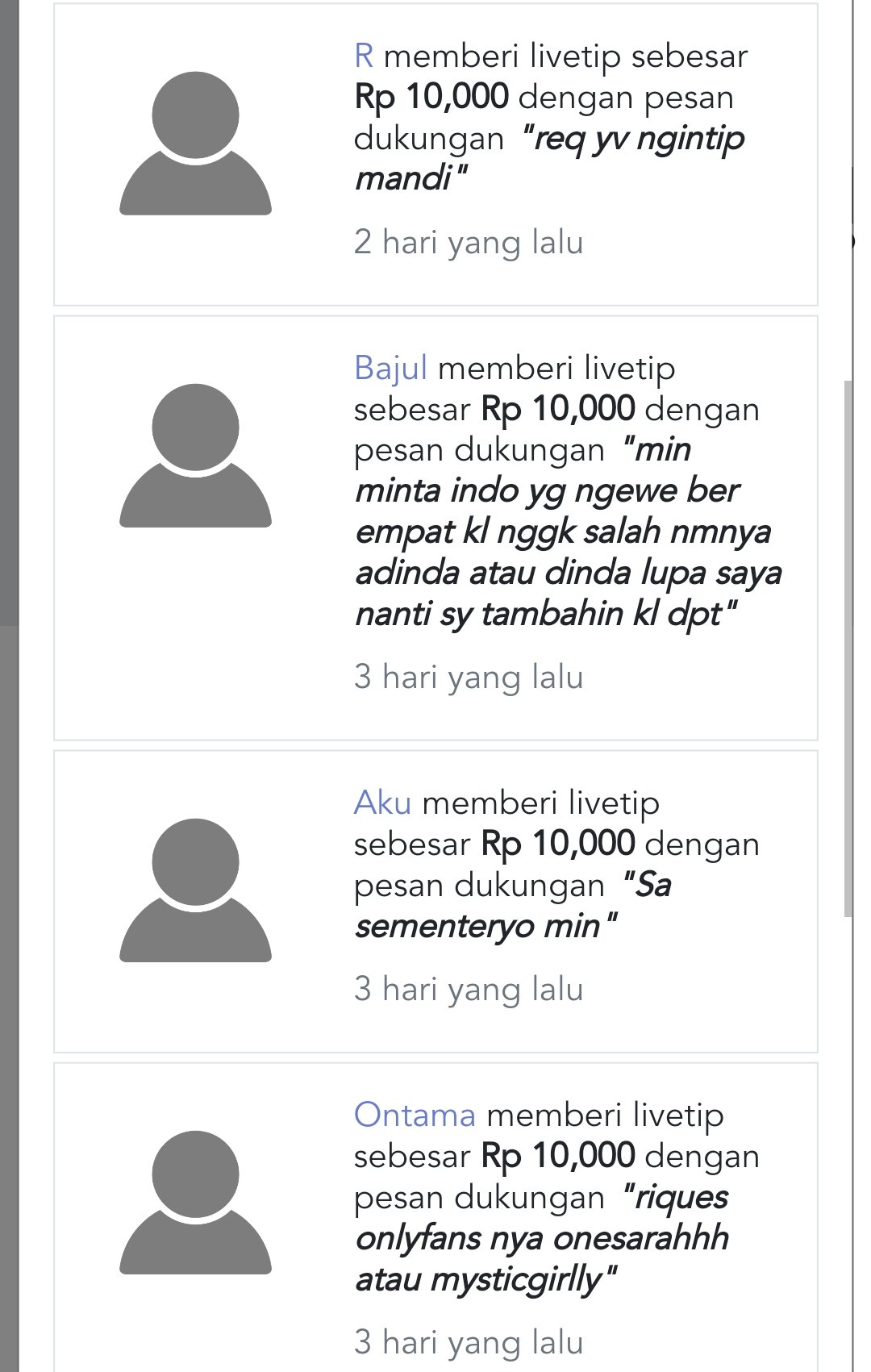Open the supporter name Aku
The width and height of the screenshot is (871, 1372).
(x=383, y=803)
